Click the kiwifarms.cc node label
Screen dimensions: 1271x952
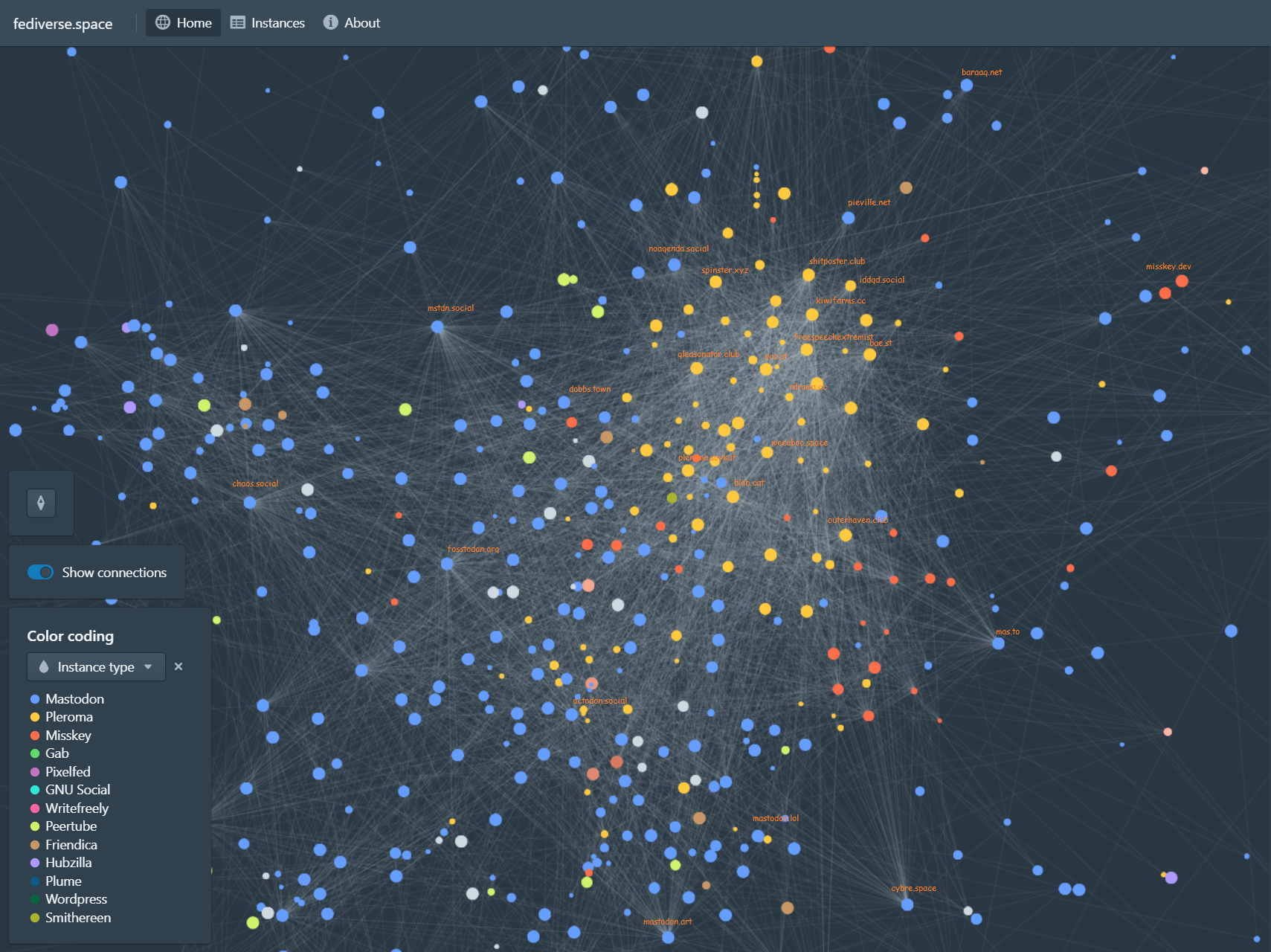click(x=840, y=300)
